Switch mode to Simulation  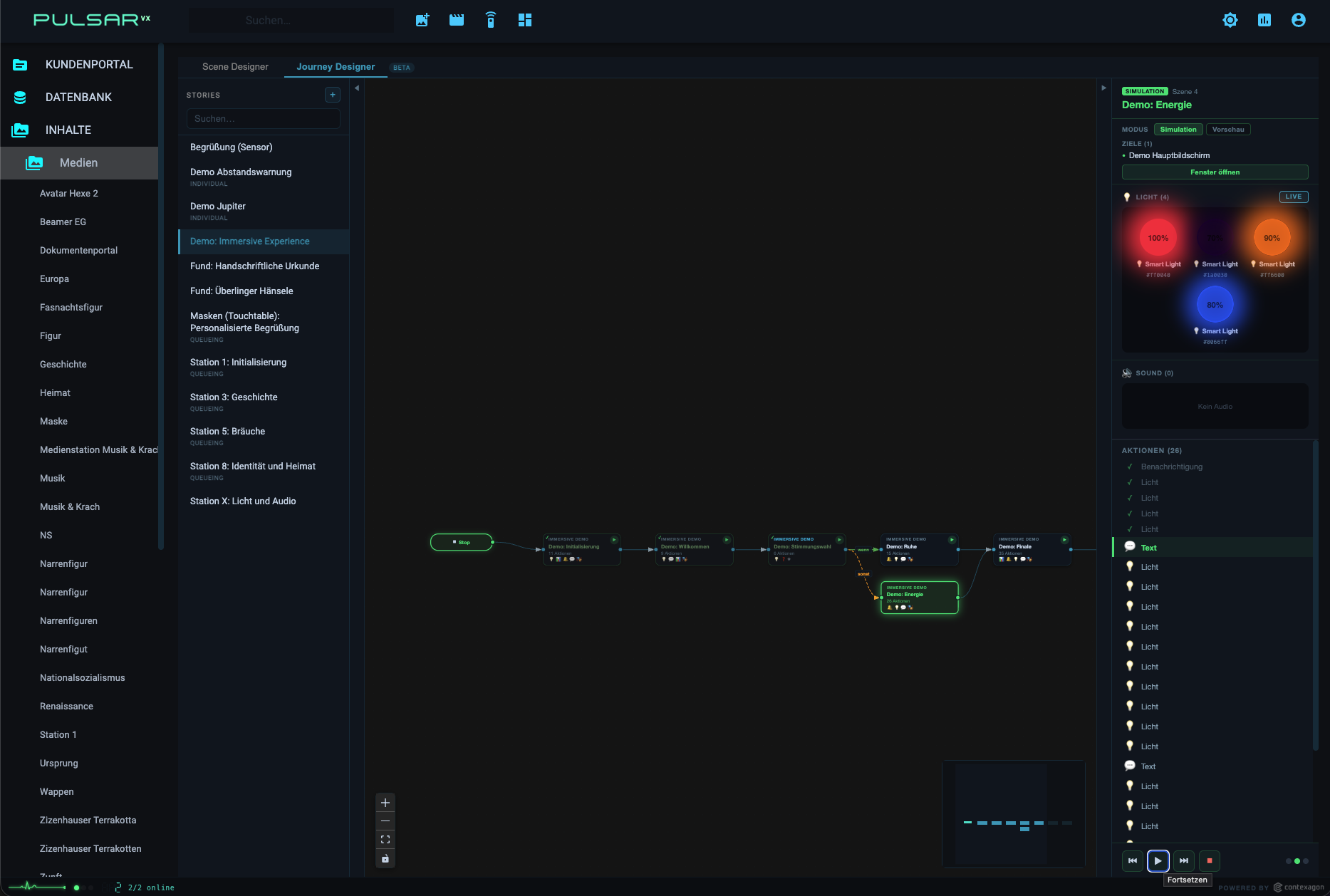(1178, 130)
